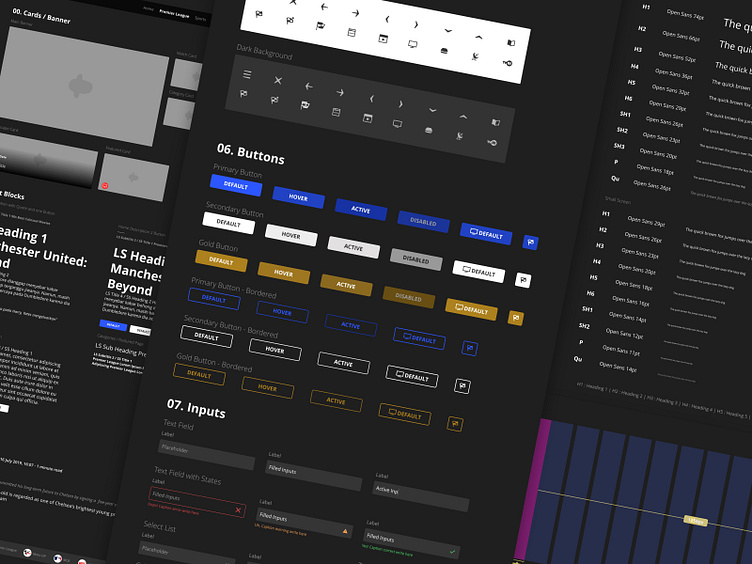The image size is (752, 564).
Task: Click the green checkmark in success input field
Action: point(452,552)
